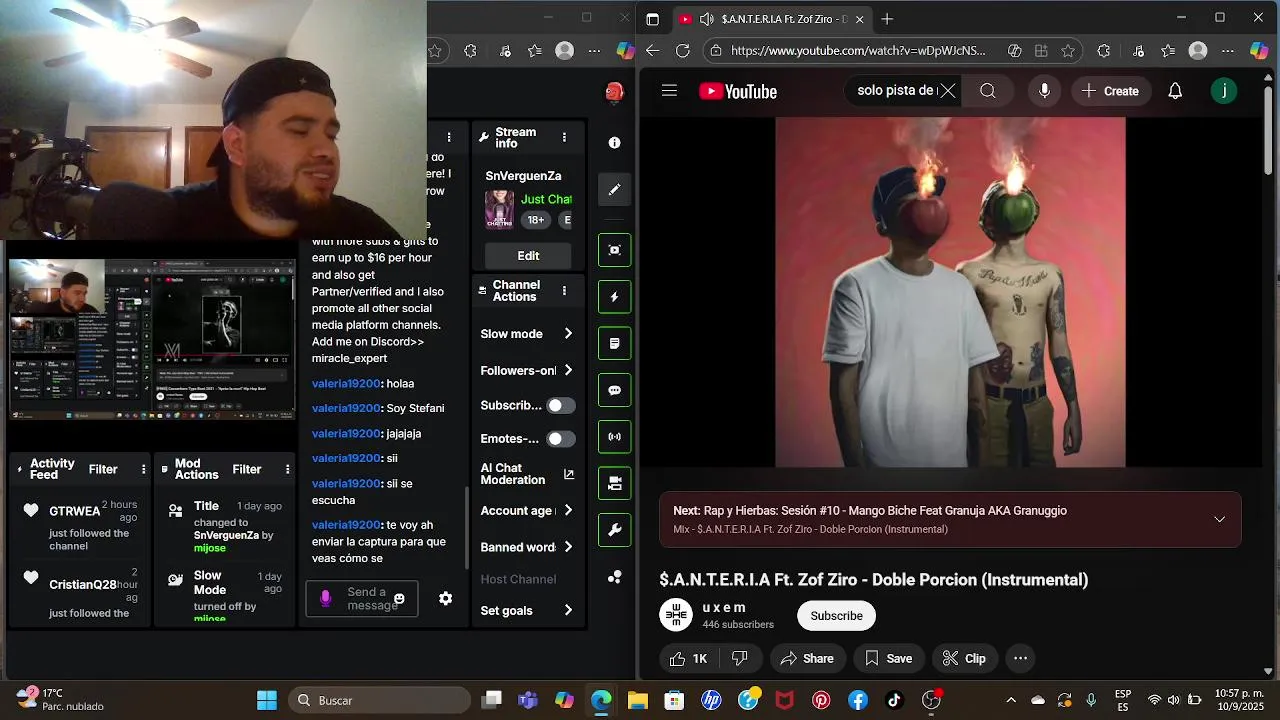Image resolution: width=1280 pixels, height=720 pixels.
Task: Click the YouTube search magnifier button
Action: click(987, 91)
